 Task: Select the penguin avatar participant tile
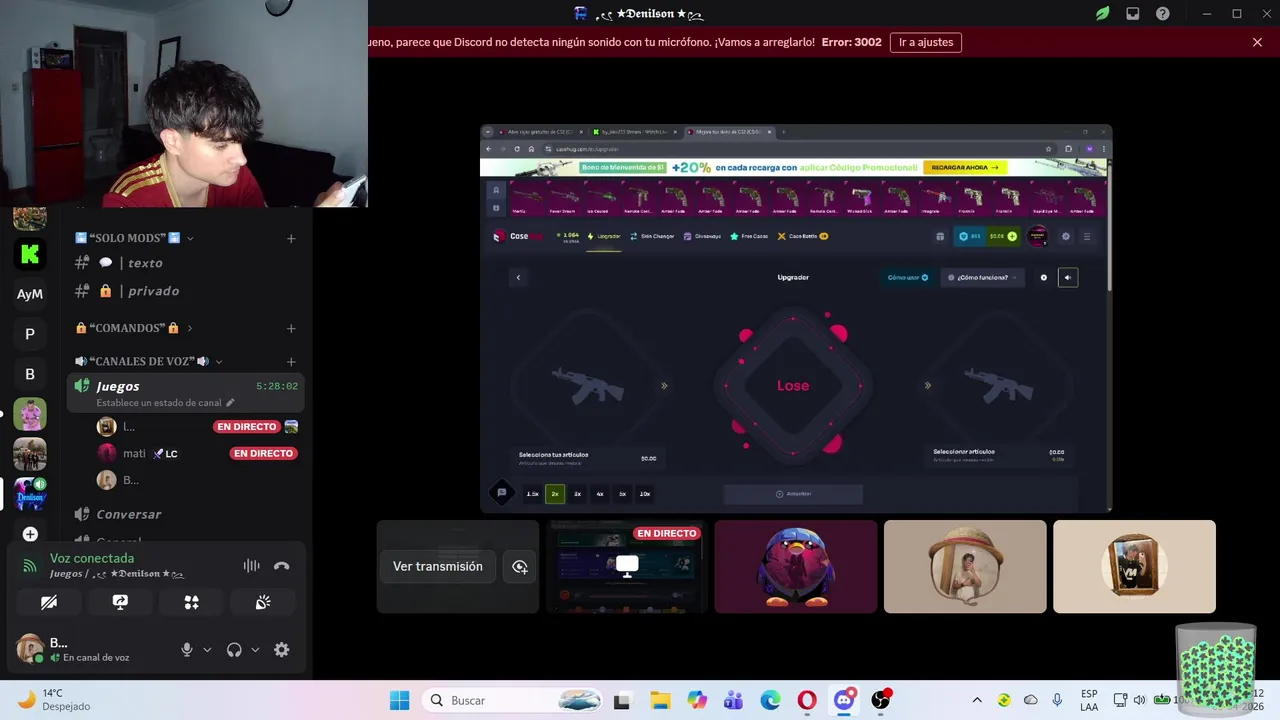pos(796,566)
